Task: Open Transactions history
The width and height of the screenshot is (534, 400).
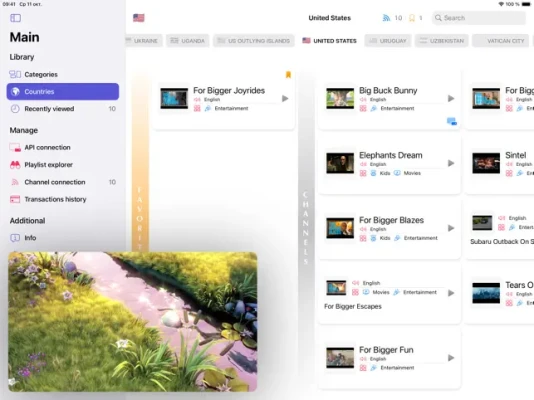Action: 63,199
